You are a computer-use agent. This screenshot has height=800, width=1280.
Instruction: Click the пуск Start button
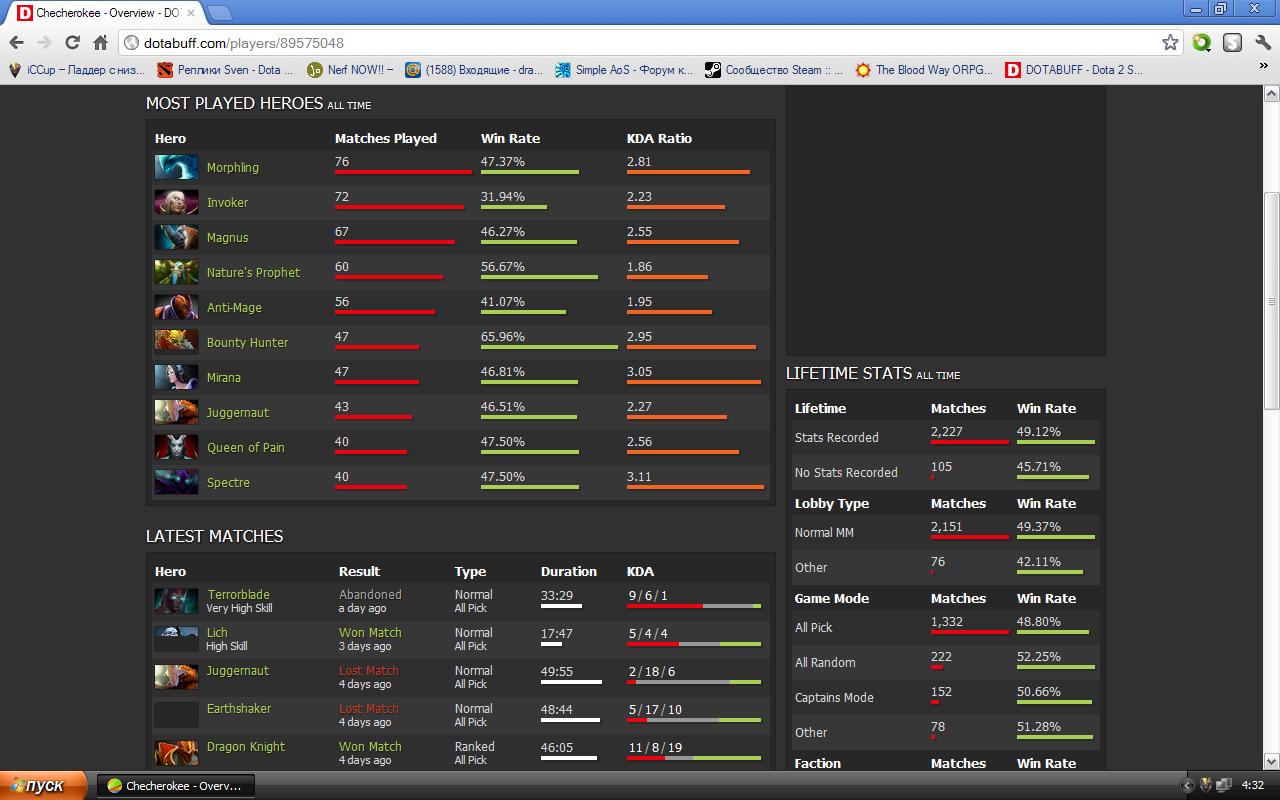click(45, 785)
